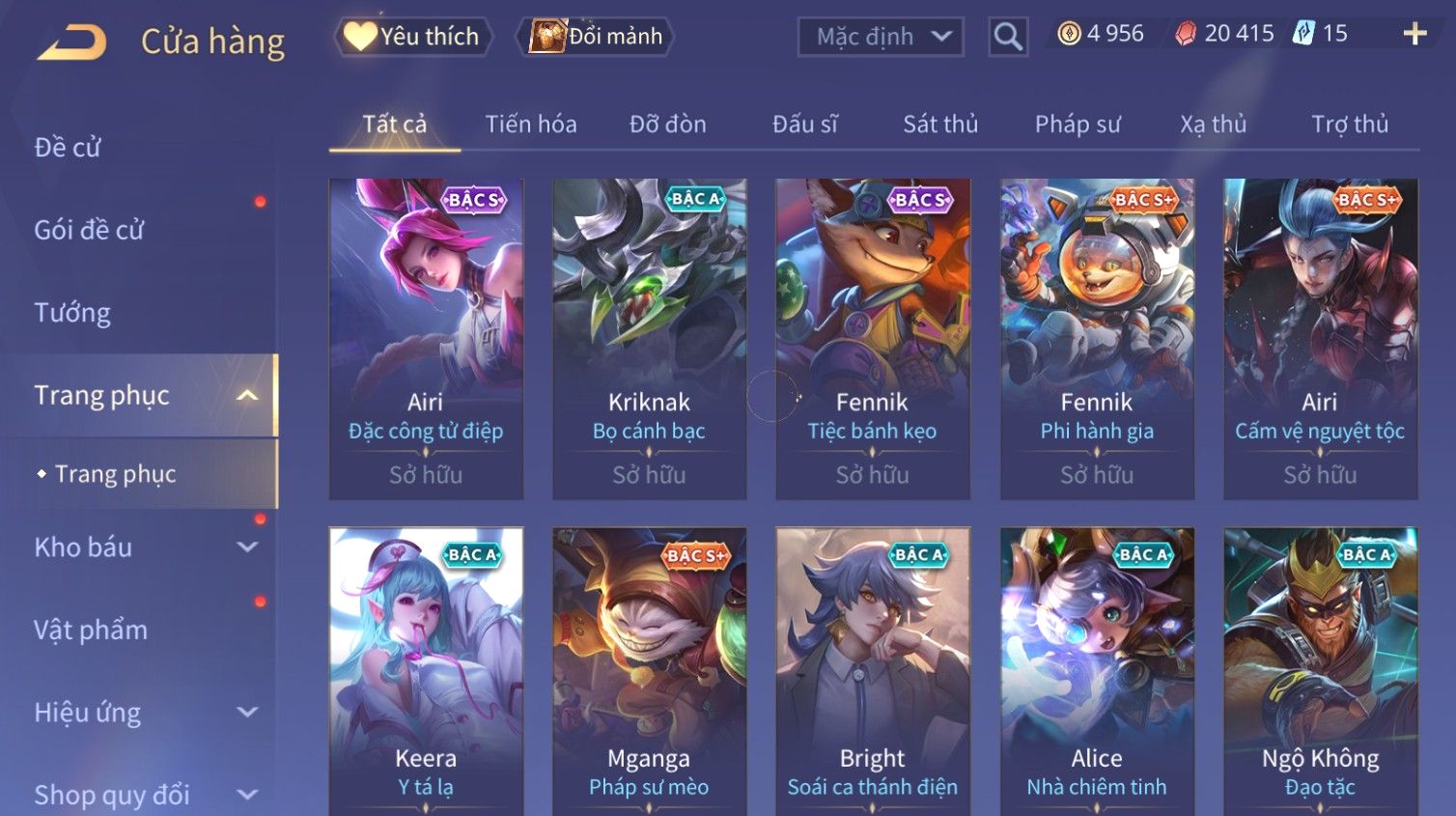Click the gold coin balance icon
This screenshot has width=1456, height=816.
[1069, 34]
